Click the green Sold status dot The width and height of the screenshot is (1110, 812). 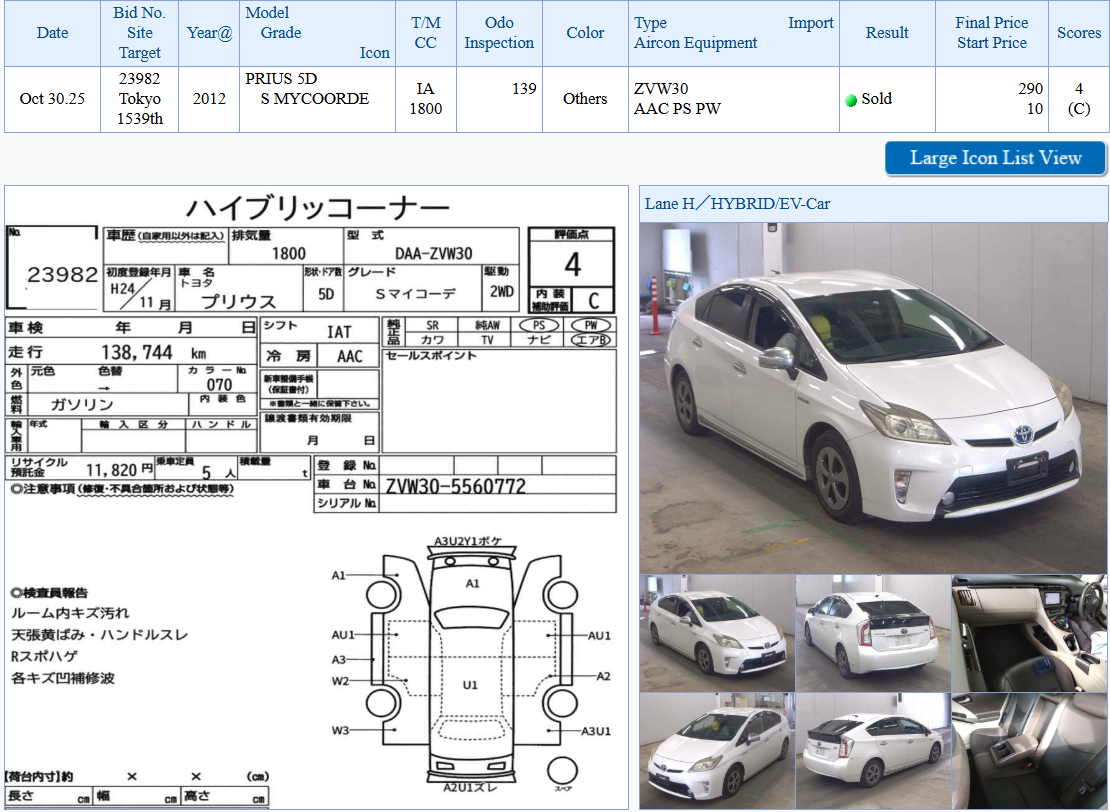pyautogui.click(x=851, y=100)
